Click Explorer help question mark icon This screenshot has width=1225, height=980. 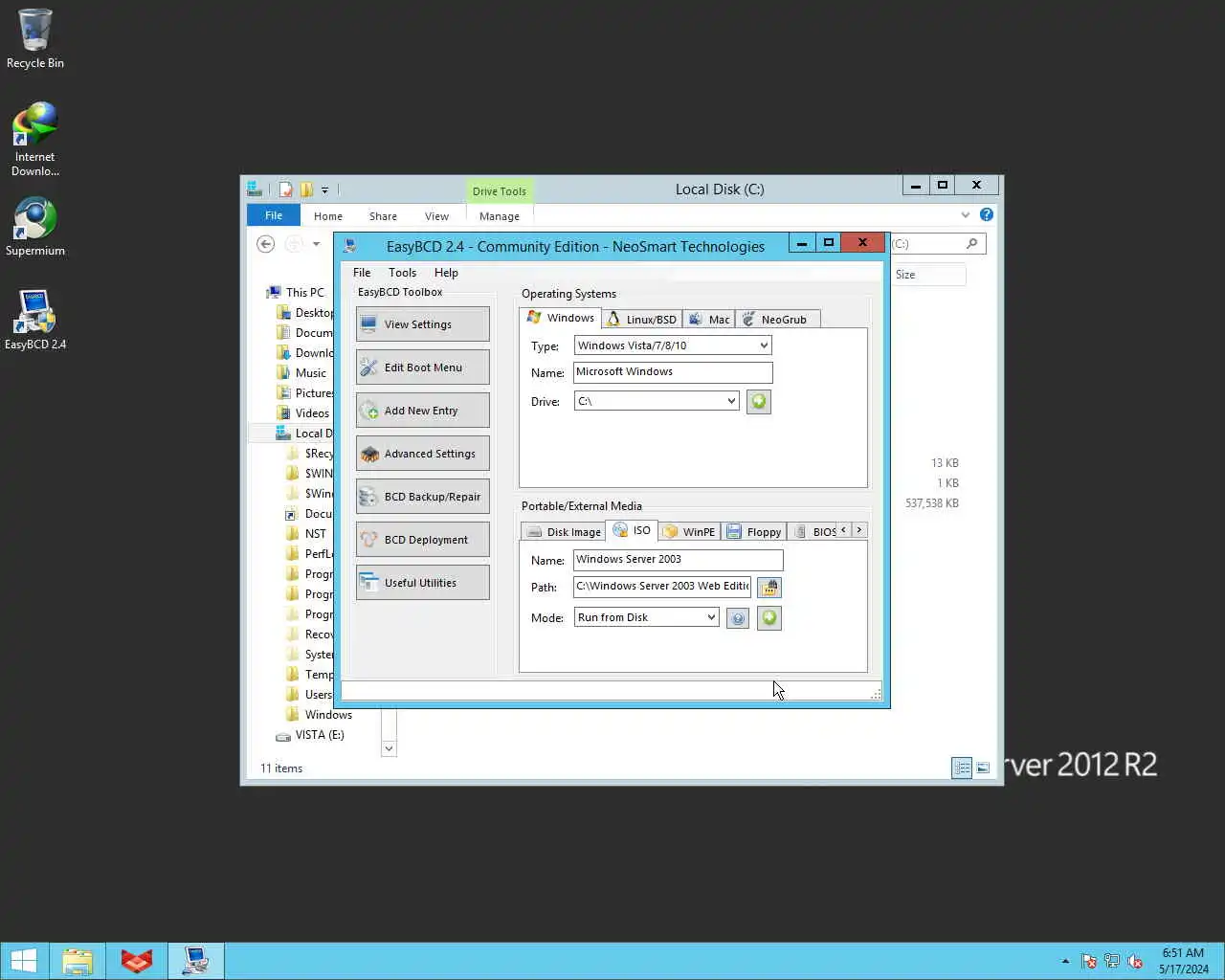pyautogui.click(x=987, y=214)
